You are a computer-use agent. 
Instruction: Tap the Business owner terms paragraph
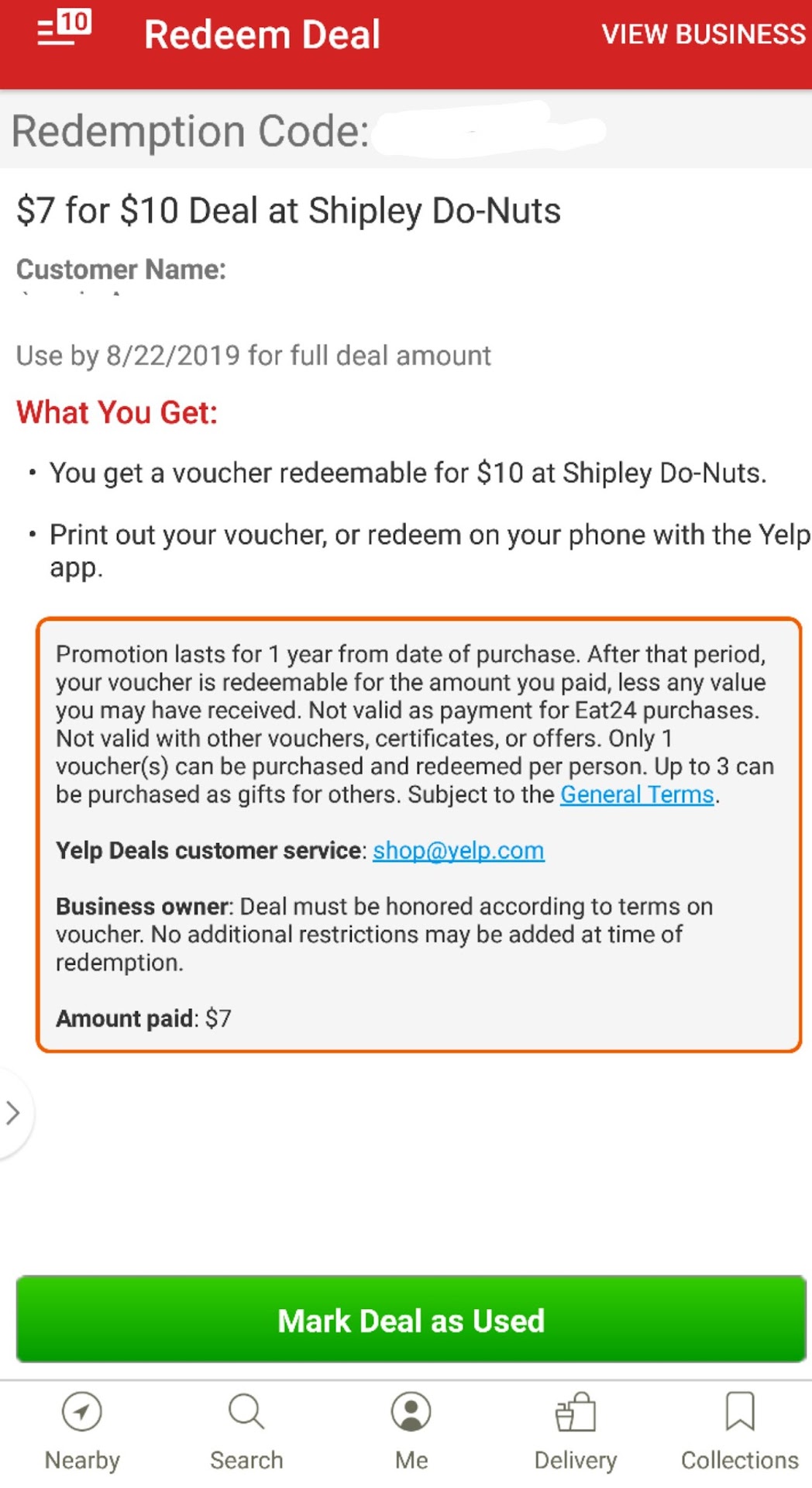pyautogui.click(x=384, y=934)
